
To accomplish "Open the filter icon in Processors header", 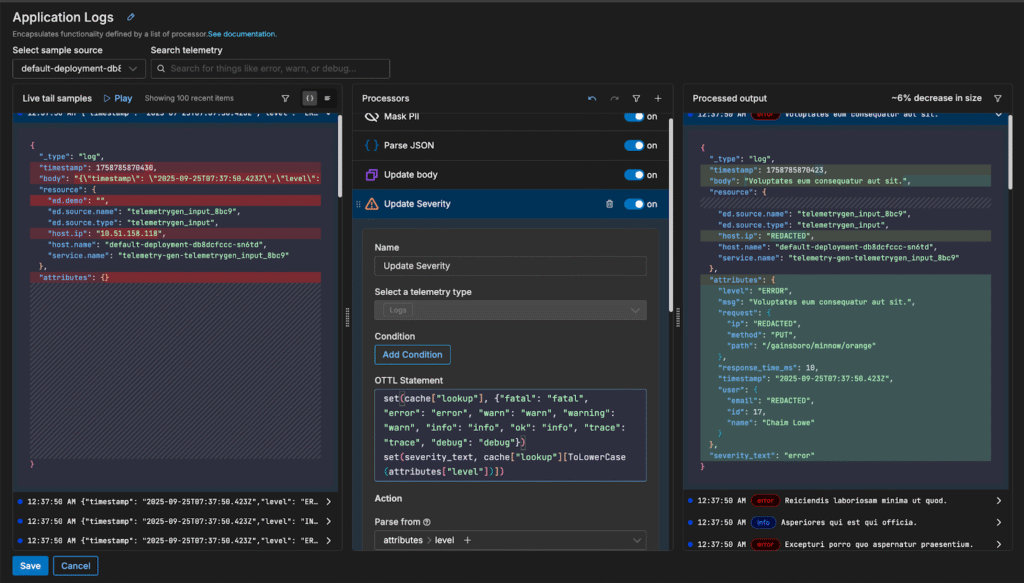I will [x=636, y=98].
